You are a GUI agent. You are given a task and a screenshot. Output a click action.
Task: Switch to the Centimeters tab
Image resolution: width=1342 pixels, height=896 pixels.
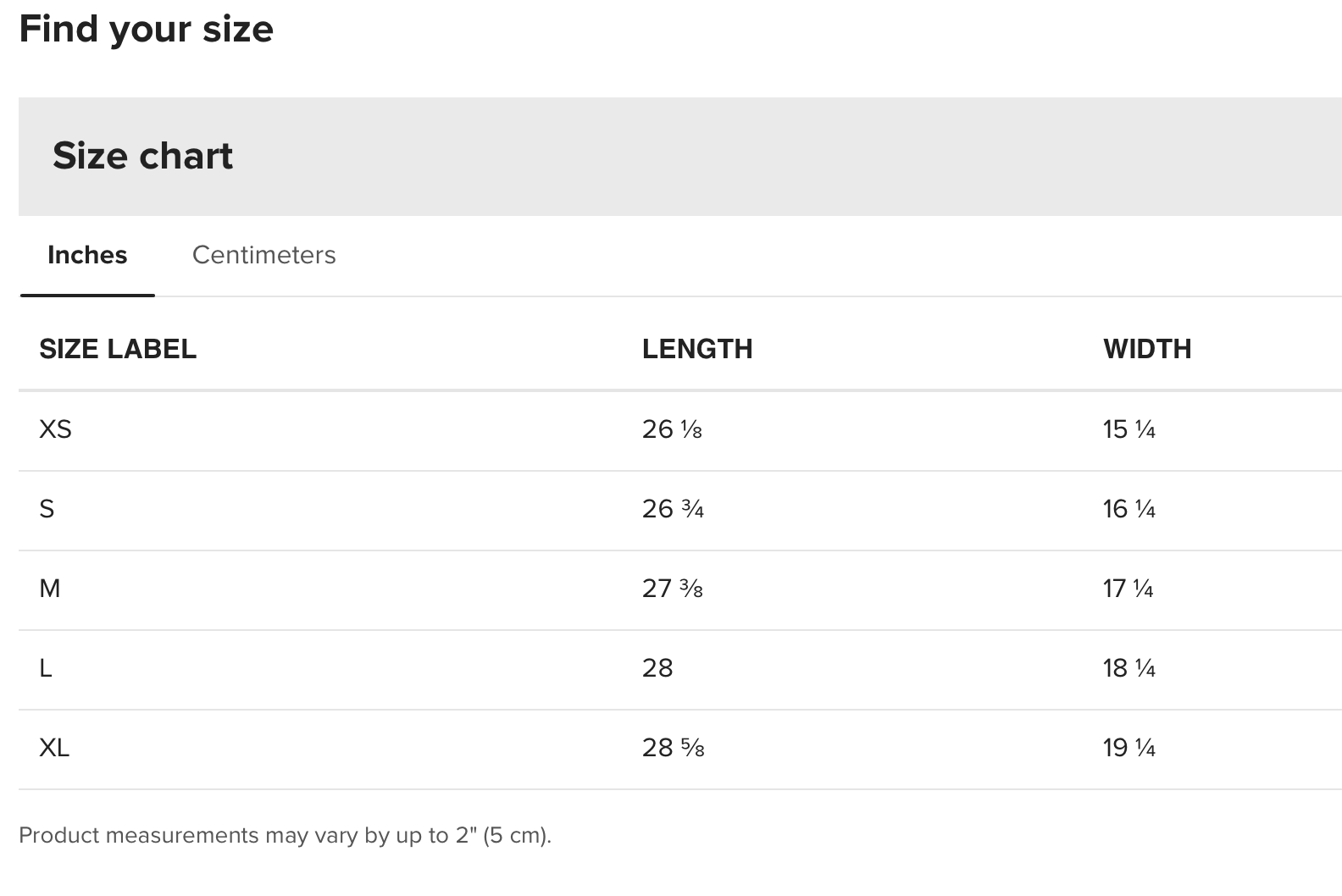(263, 255)
